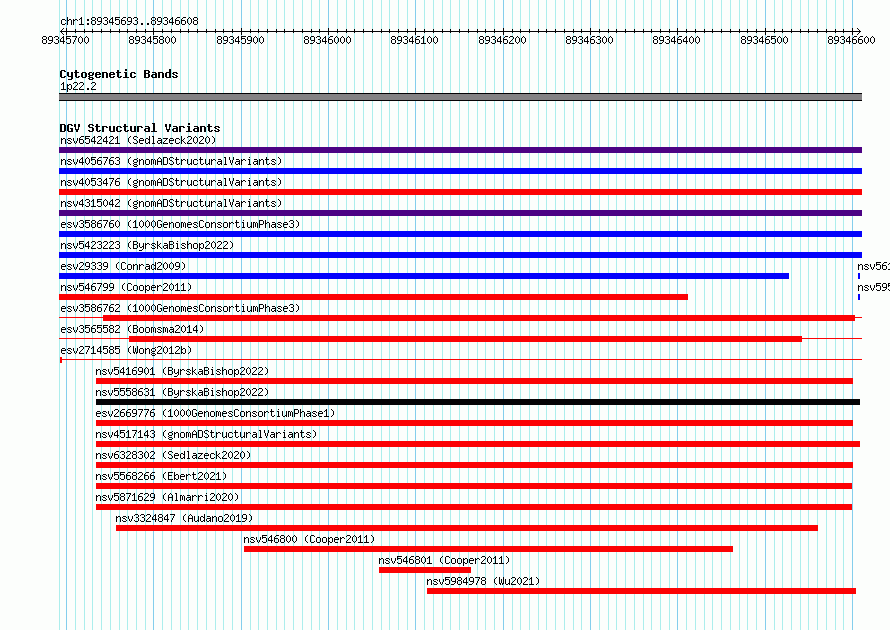Screen dimensions: 890x630
Task: Click nsv5558631 (ByrskaBishop2022) label
Action: coord(182,392)
